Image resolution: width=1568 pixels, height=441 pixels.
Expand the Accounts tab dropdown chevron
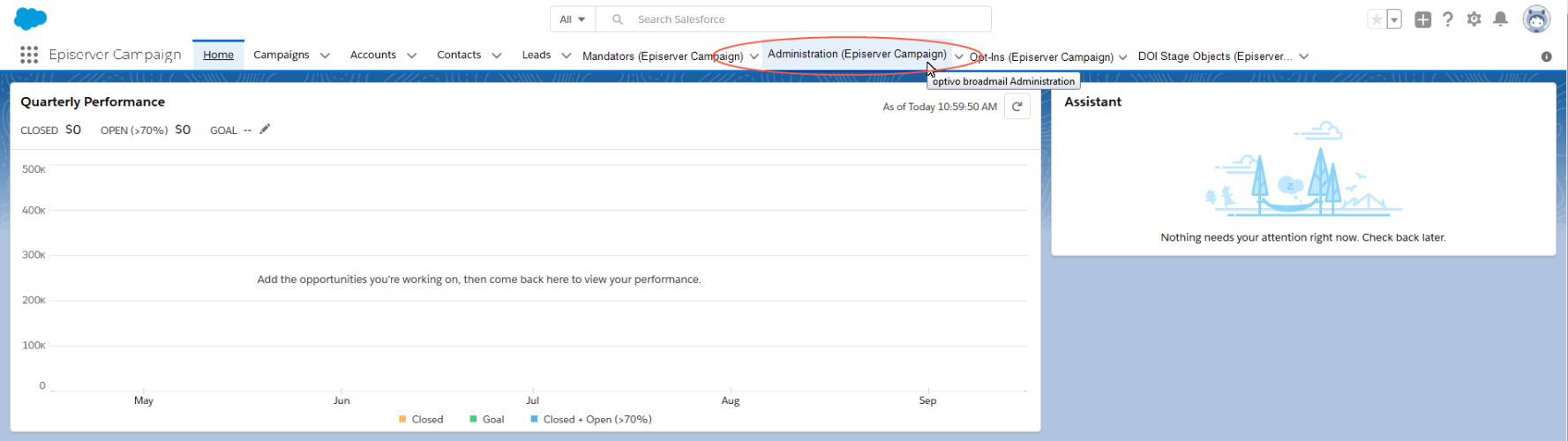(x=411, y=56)
